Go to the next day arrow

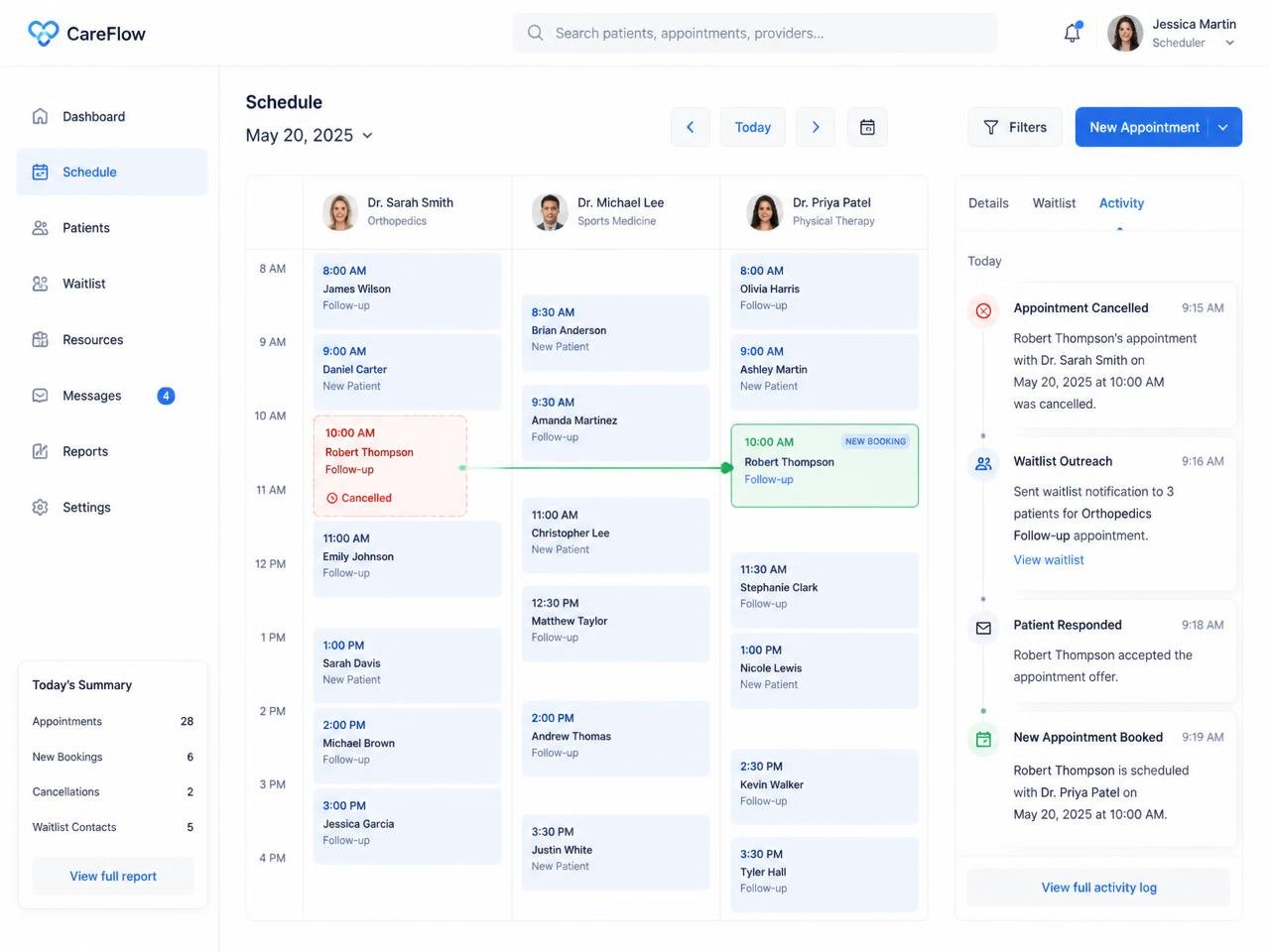[816, 127]
